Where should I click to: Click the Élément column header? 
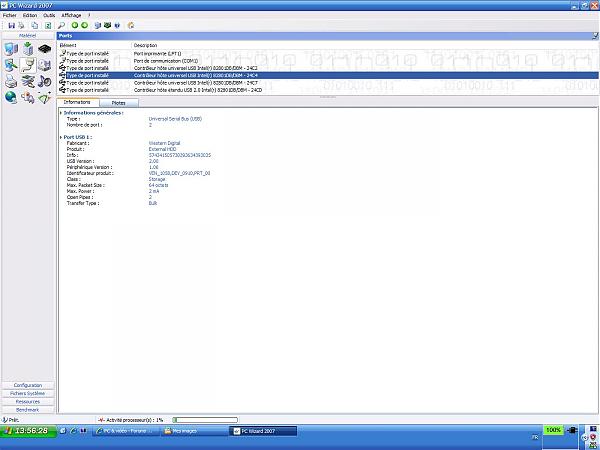click(x=94, y=45)
